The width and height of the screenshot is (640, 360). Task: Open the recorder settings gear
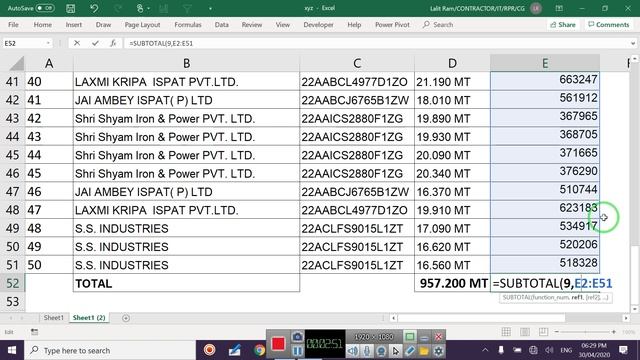click(x=438, y=351)
